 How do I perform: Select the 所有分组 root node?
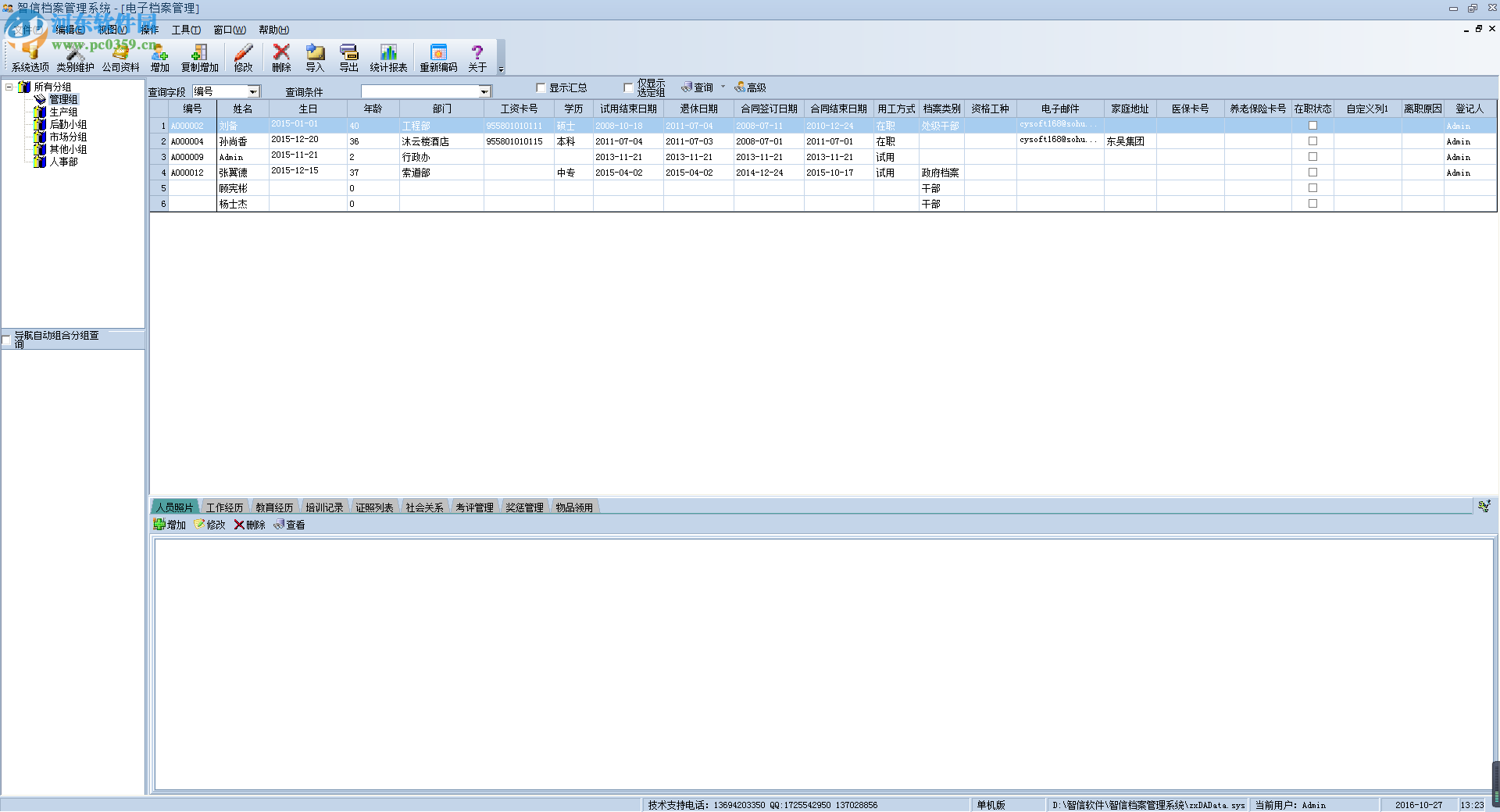52,87
